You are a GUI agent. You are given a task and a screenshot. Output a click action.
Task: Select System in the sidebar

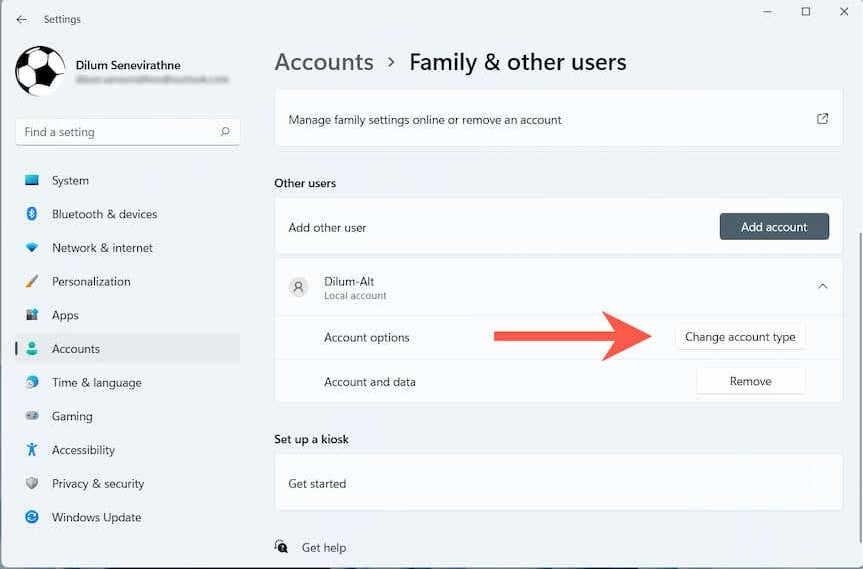[70, 181]
